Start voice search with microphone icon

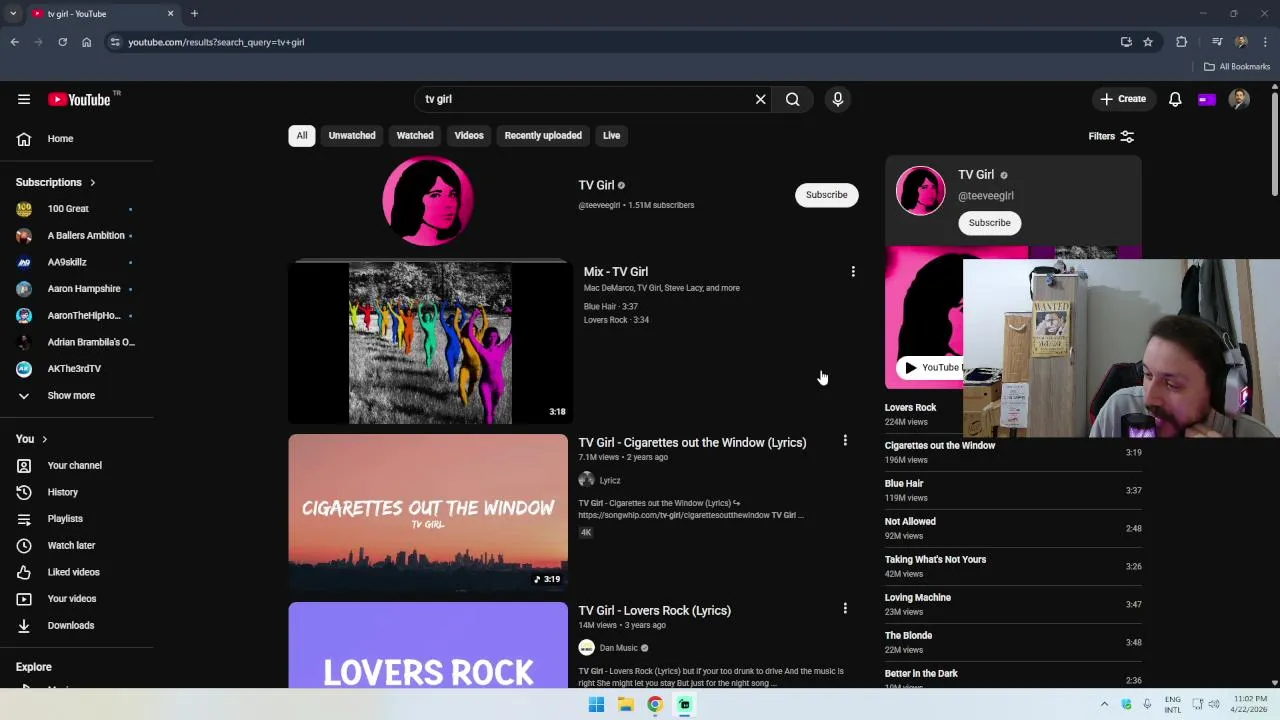838,99
